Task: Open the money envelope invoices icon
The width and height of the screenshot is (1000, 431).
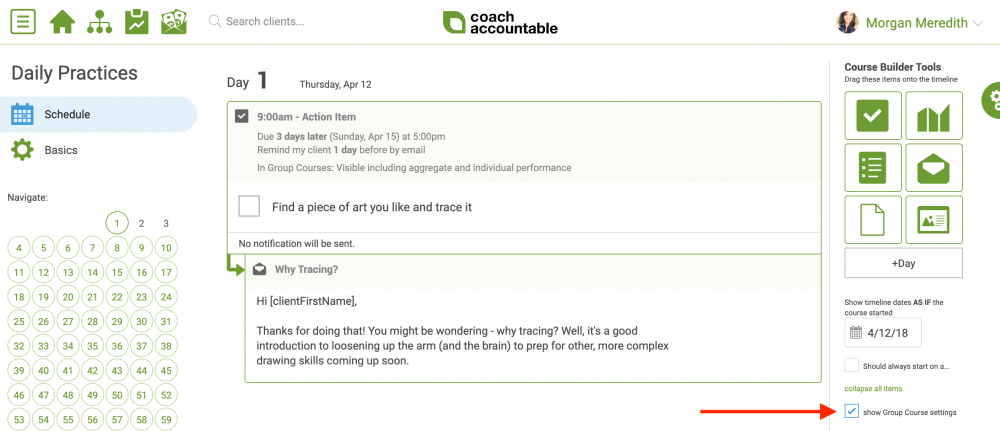Action: [173, 22]
